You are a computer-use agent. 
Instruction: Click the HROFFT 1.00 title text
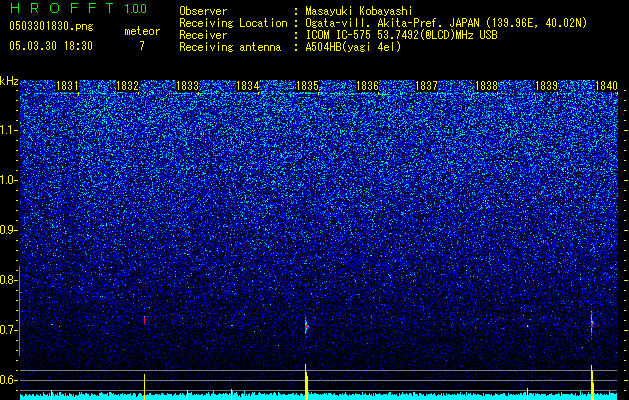pyautogui.click(x=78, y=8)
